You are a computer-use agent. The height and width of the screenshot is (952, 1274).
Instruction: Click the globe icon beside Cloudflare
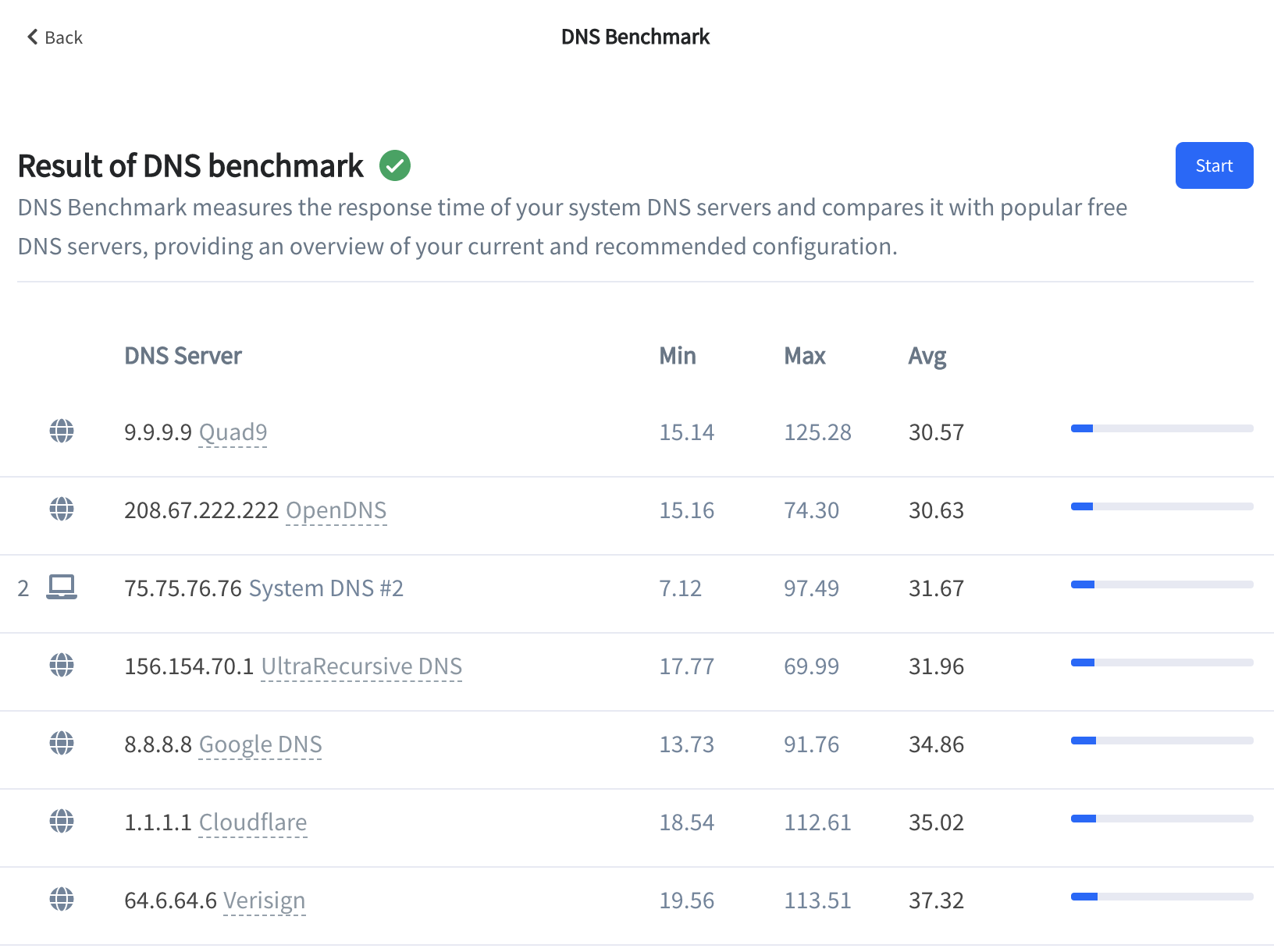click(62, 821)
